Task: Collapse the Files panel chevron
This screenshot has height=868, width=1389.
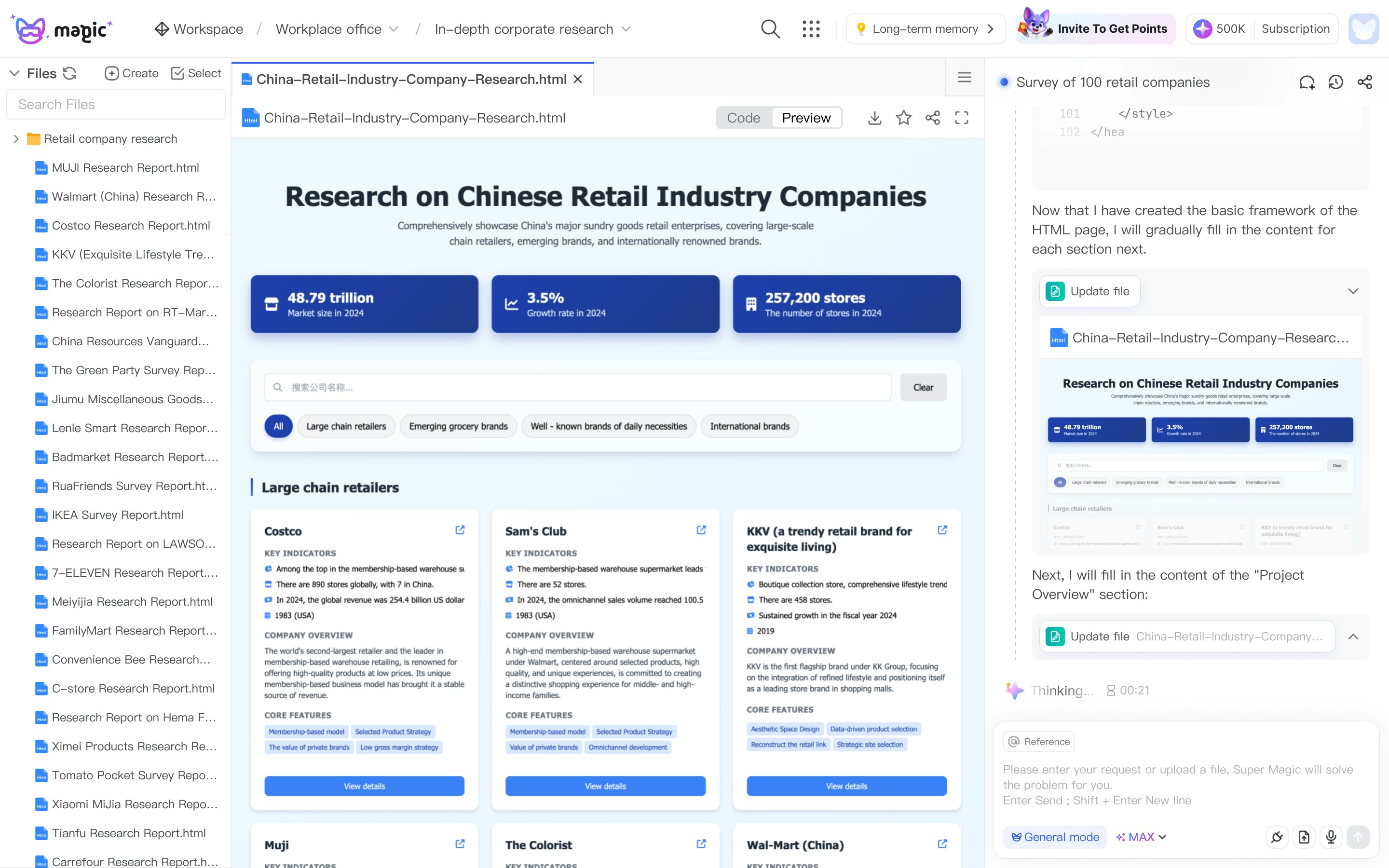Action: (x=15, y=73)
